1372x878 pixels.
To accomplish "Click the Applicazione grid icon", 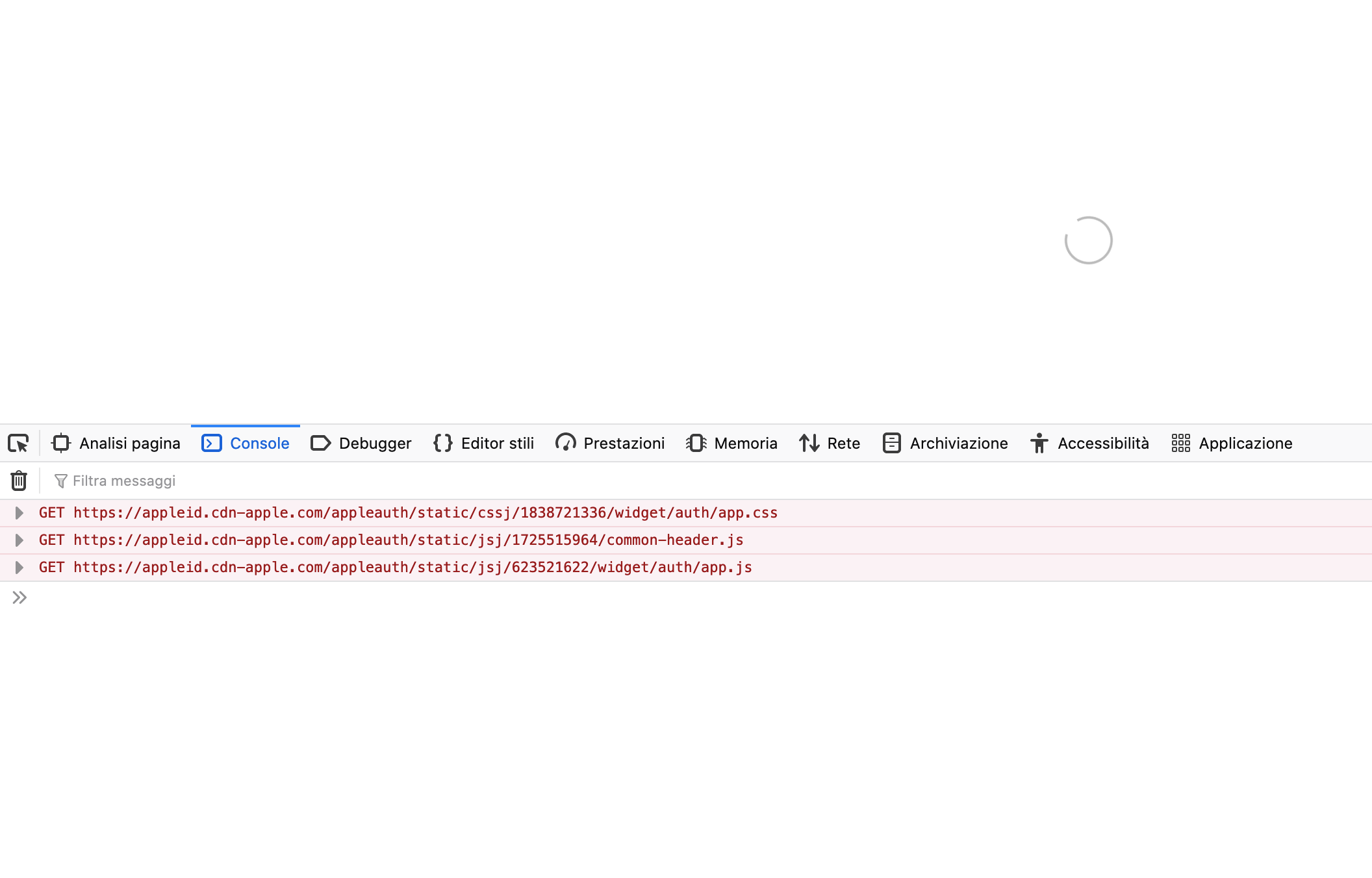I will pos(1180,443).
